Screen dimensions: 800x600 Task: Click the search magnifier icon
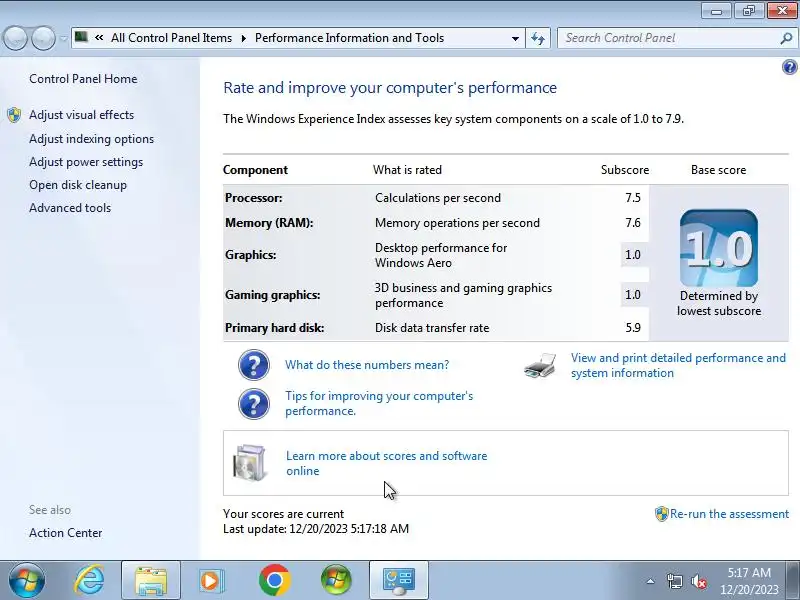(x=786, y=38)
